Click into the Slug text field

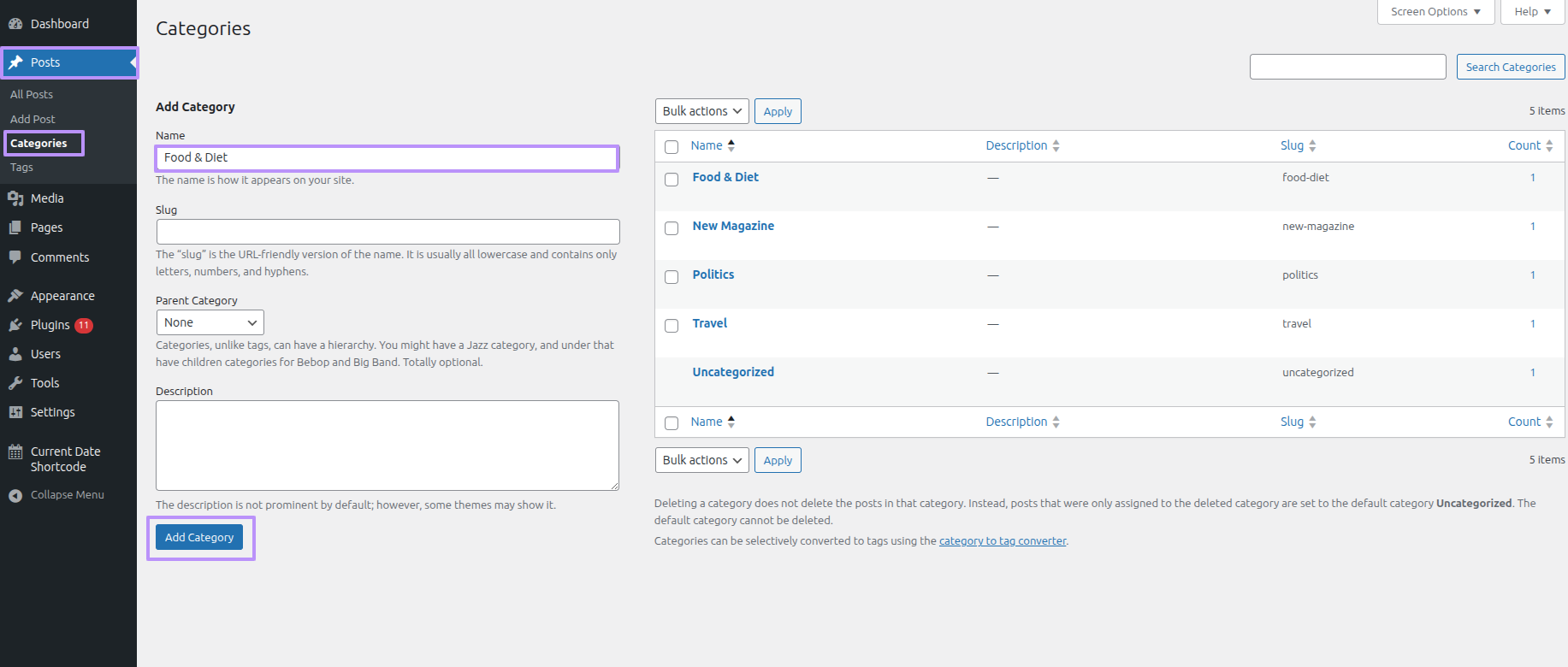point(388,232)
